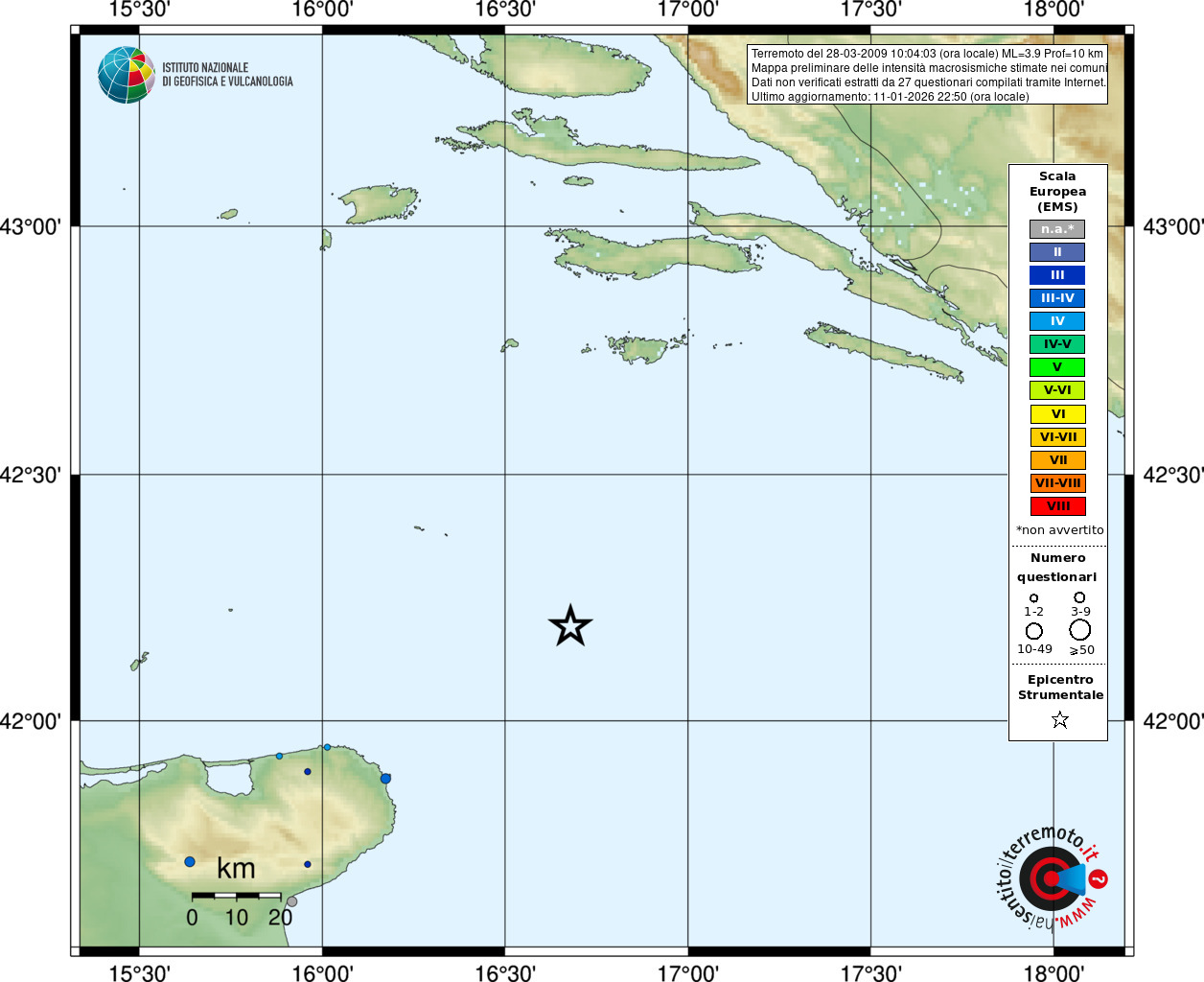This screenshot has height=982, width=1204.
Task: Click the III-IV legend swatch
Action: click(x=1057, y=298)
